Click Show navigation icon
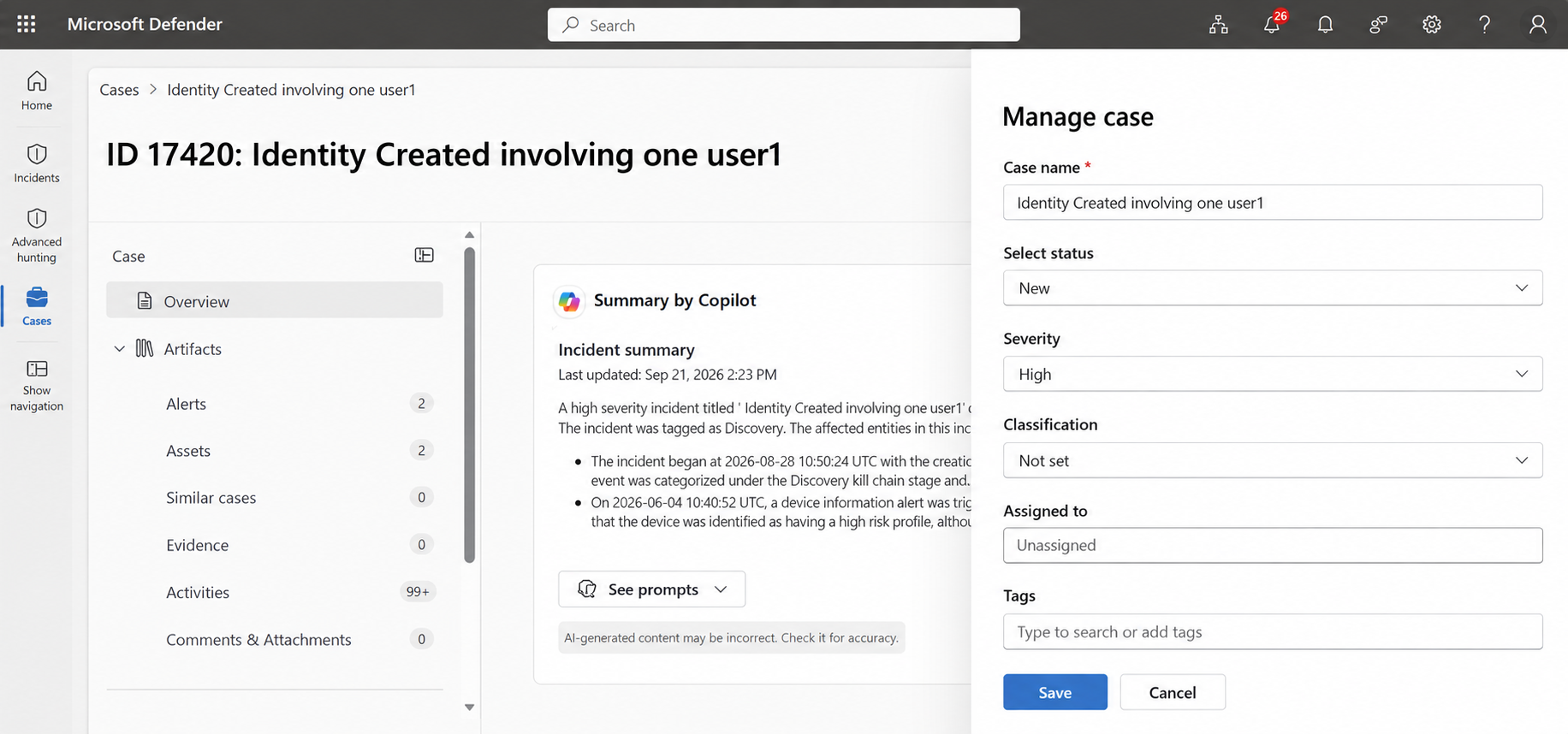1568x734 pixels. [37, 369]
